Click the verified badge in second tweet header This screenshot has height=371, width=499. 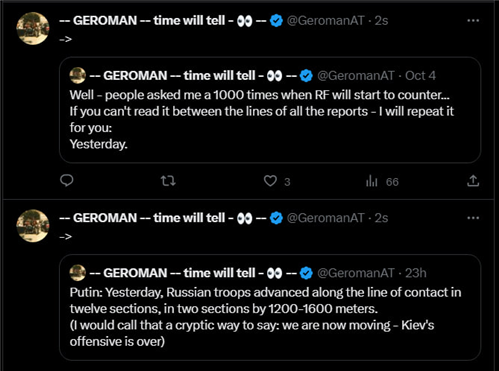click(x=276, y=218)
